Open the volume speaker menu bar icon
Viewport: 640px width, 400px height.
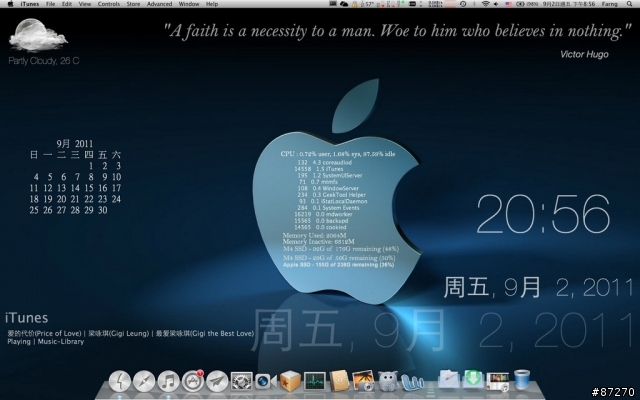(x=496, y=4)
